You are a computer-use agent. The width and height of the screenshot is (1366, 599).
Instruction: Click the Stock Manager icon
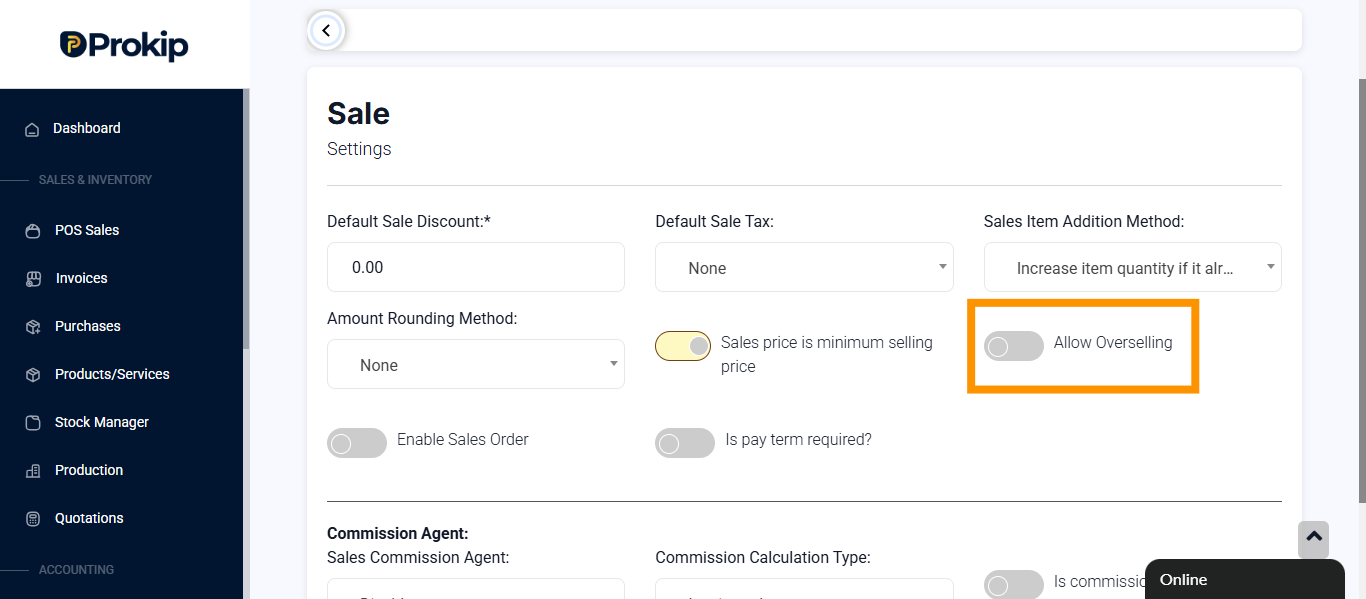pyautogui.click(x=33, y=423)
